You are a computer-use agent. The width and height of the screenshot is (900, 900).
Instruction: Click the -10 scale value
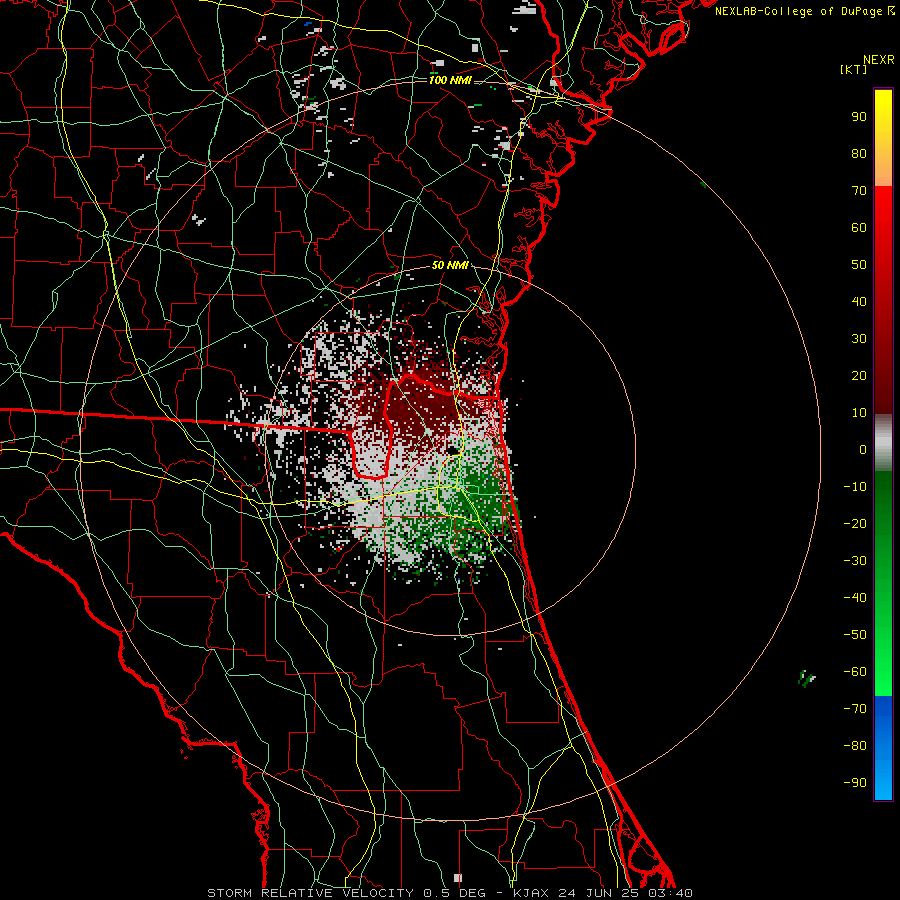click(855, 487)
